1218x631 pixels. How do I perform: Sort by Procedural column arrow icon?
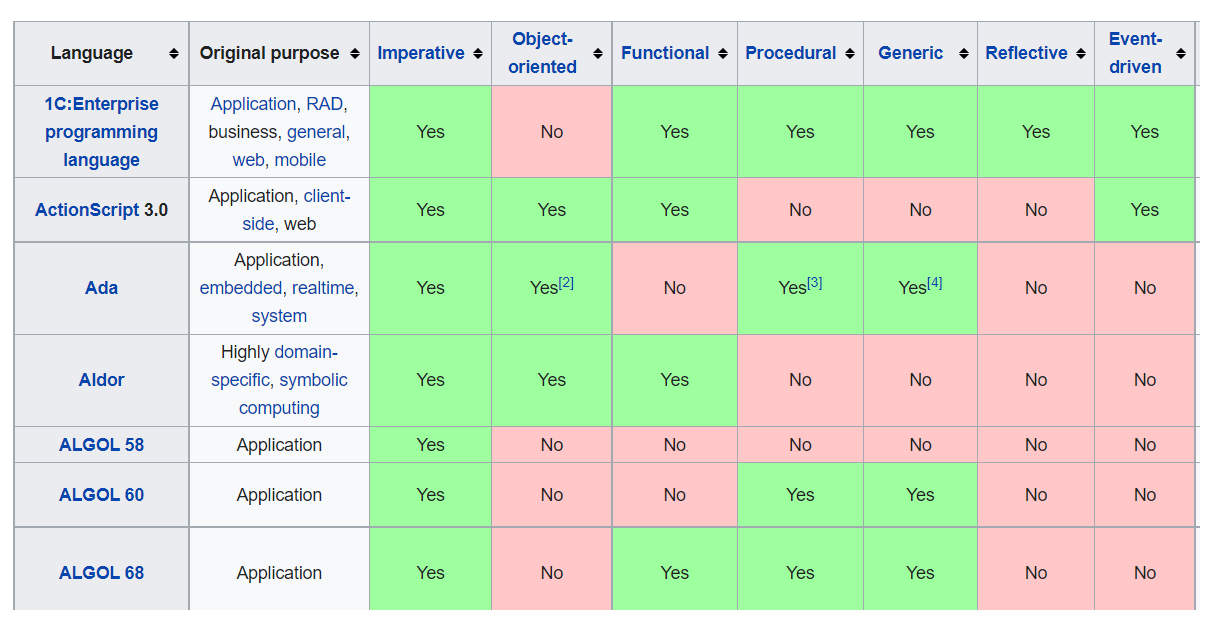click(x=850, y=54)
